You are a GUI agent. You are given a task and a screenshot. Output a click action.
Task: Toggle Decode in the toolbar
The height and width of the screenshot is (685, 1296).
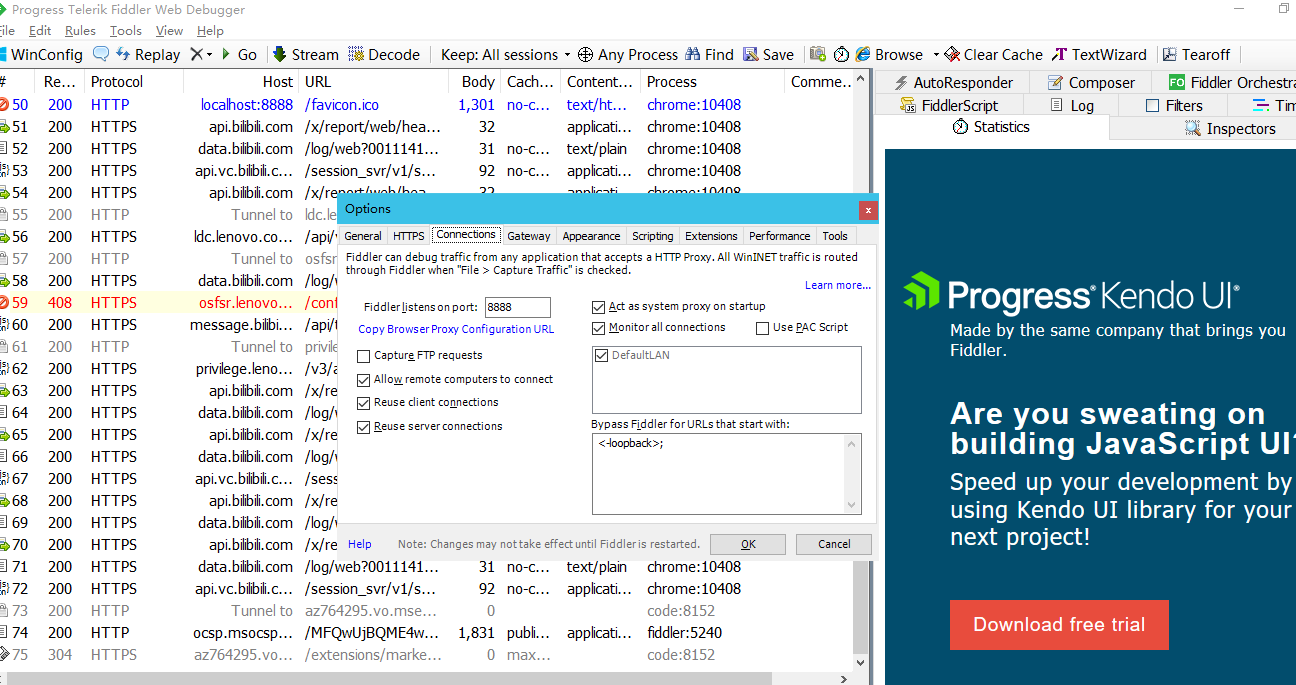pyautogui.click(x=384, y=55)
